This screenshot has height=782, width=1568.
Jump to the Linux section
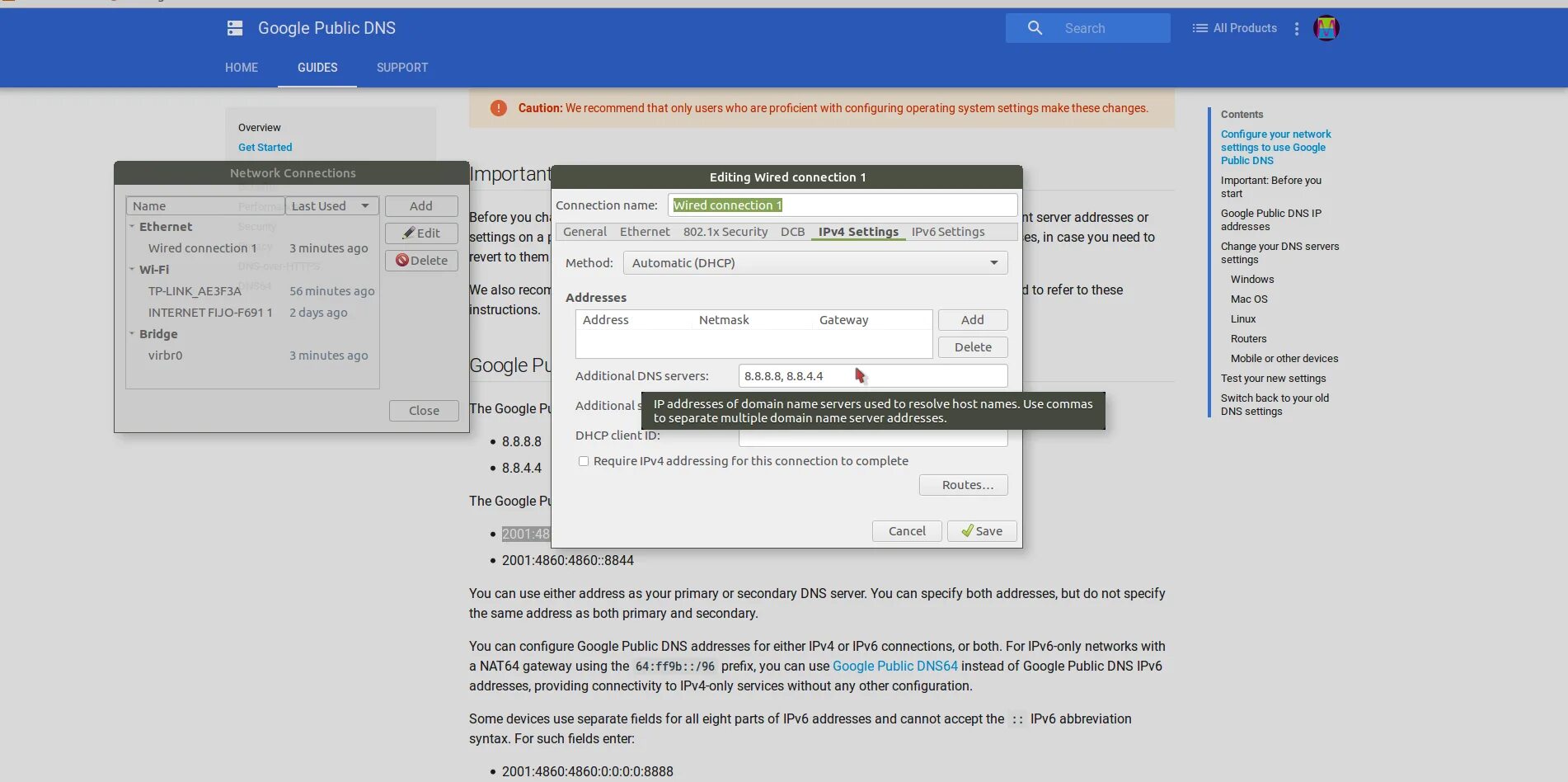click(x=1243, y=319)
